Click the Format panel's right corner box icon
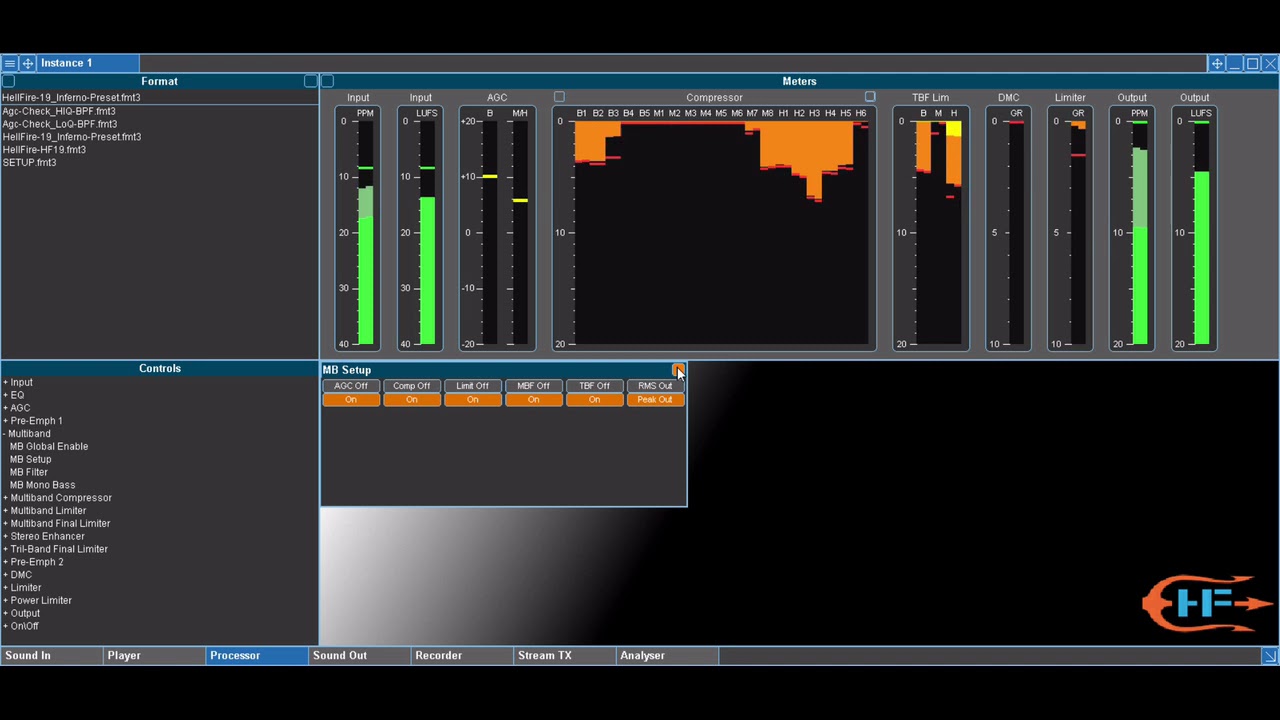 tap(311, 81)
